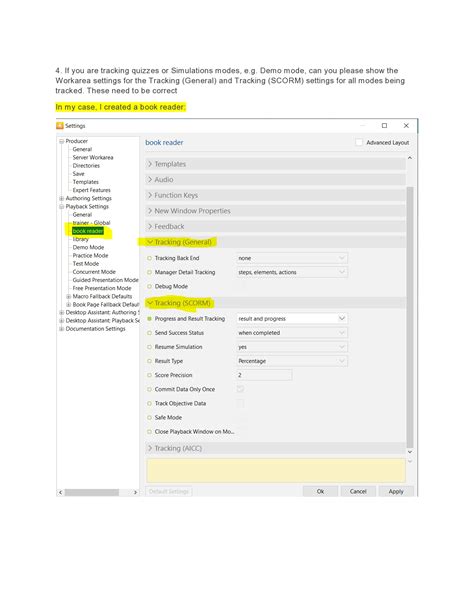Click the indicator icon beside Score Precision

(149, 375)
